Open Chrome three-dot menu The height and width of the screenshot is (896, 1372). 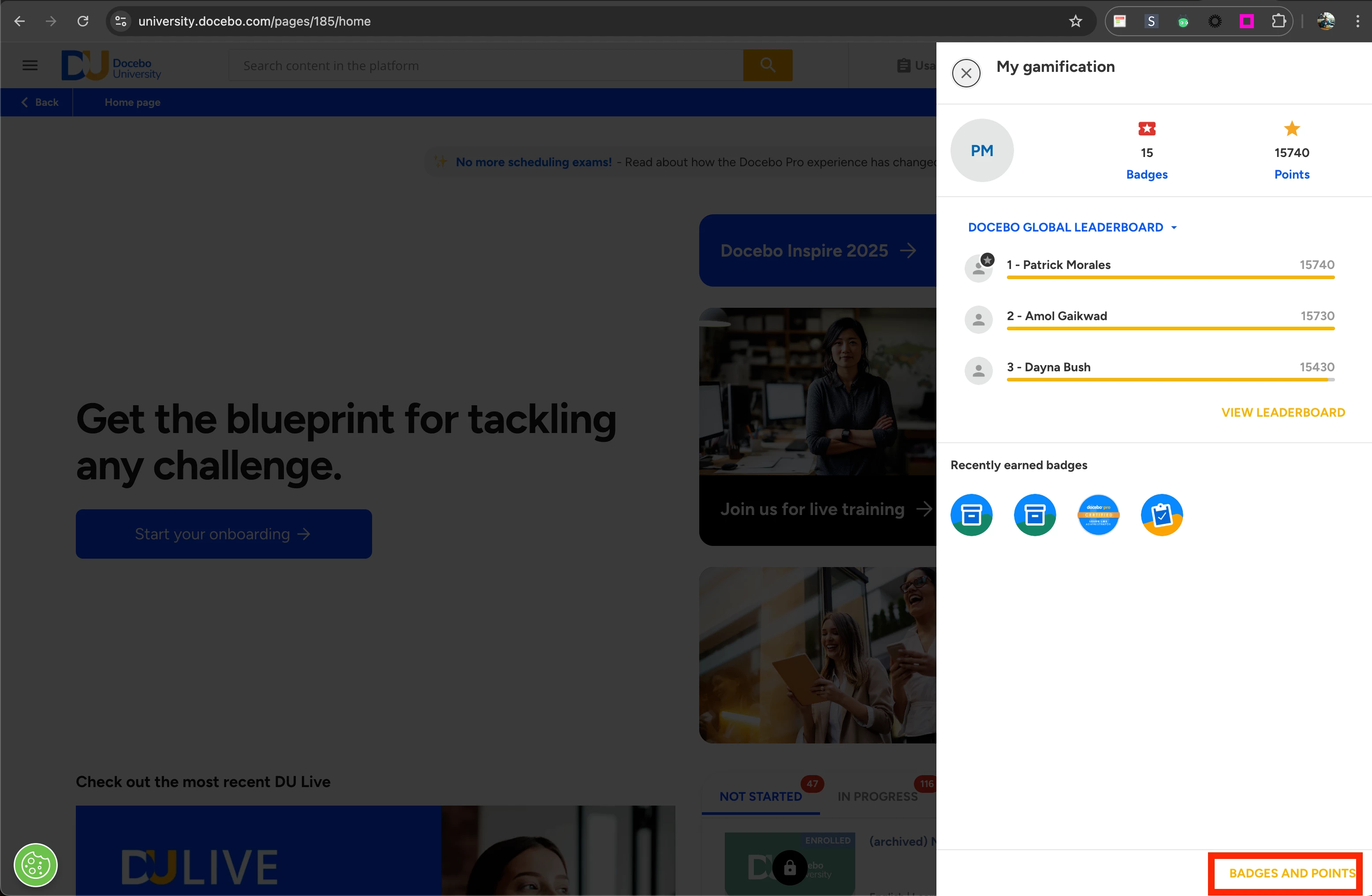[x=1357, y=21]
